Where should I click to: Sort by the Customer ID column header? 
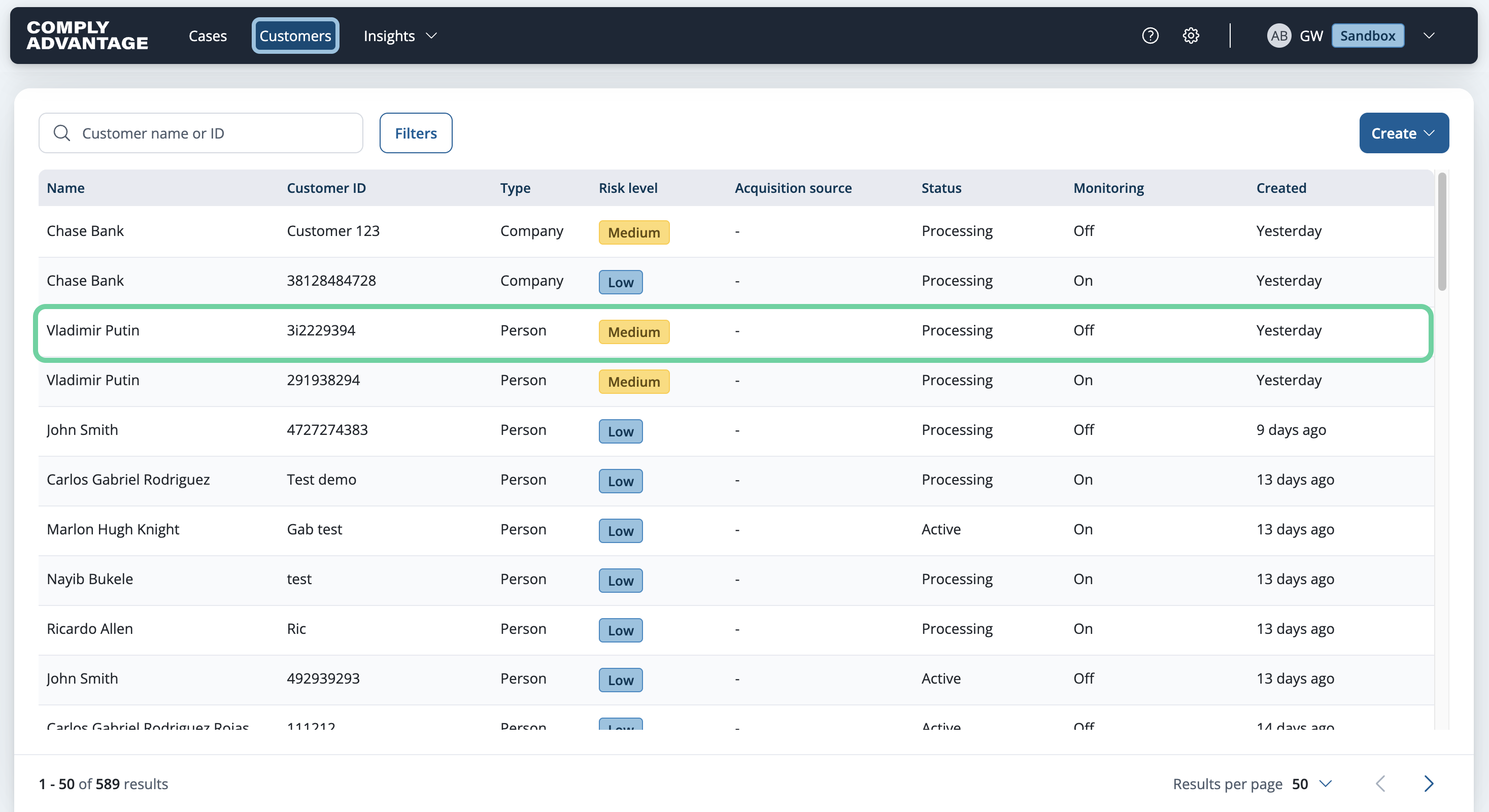tap(326, 188)
